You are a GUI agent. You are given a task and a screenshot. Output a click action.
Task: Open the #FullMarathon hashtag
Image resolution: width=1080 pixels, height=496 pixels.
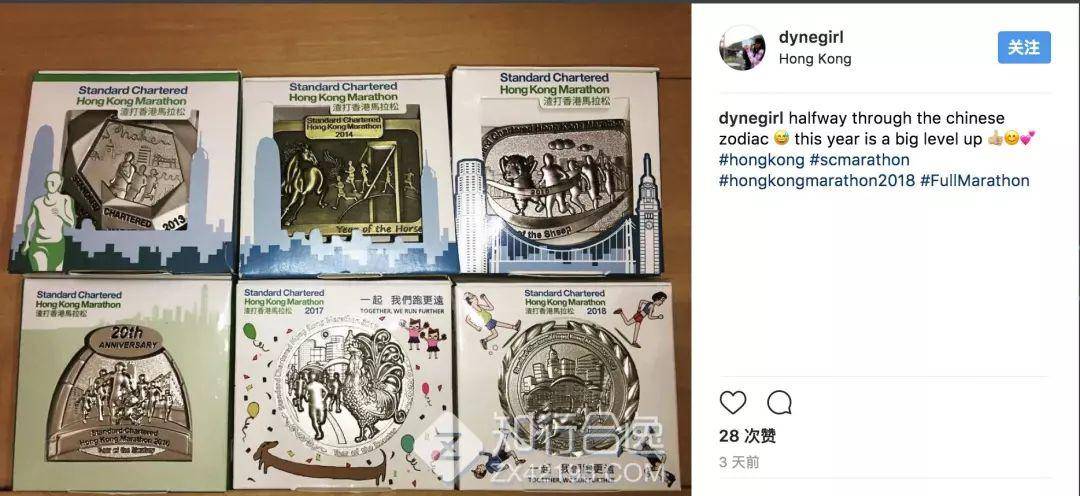(x=975, y=180)
